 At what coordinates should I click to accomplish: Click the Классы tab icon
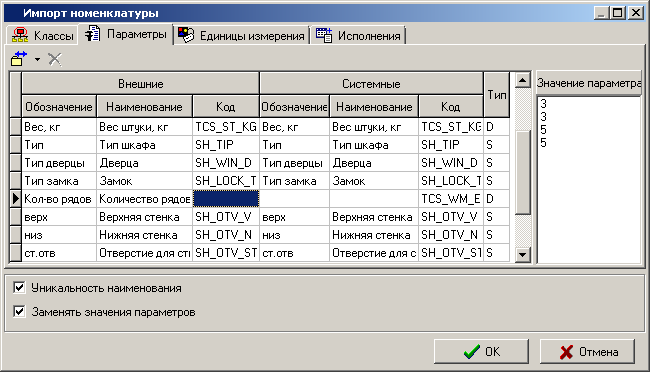pos(20,35)
